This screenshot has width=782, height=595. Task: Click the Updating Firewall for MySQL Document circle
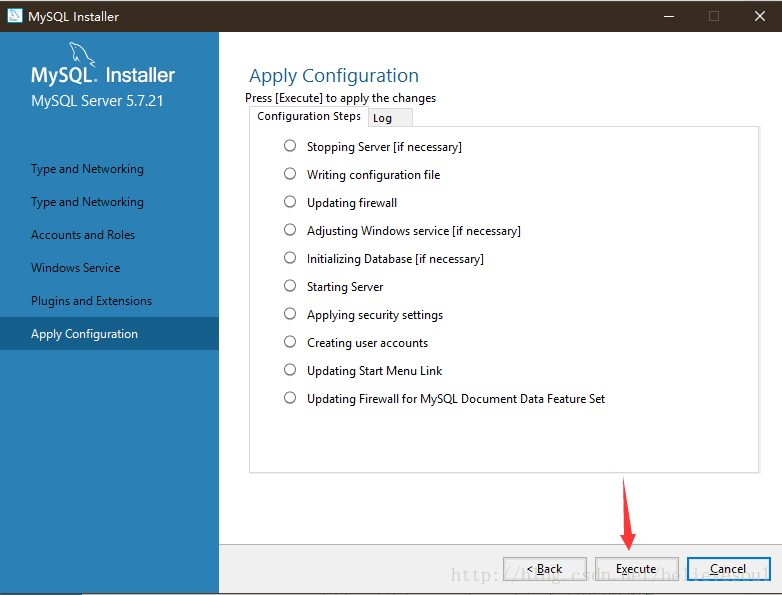point(290,397)
